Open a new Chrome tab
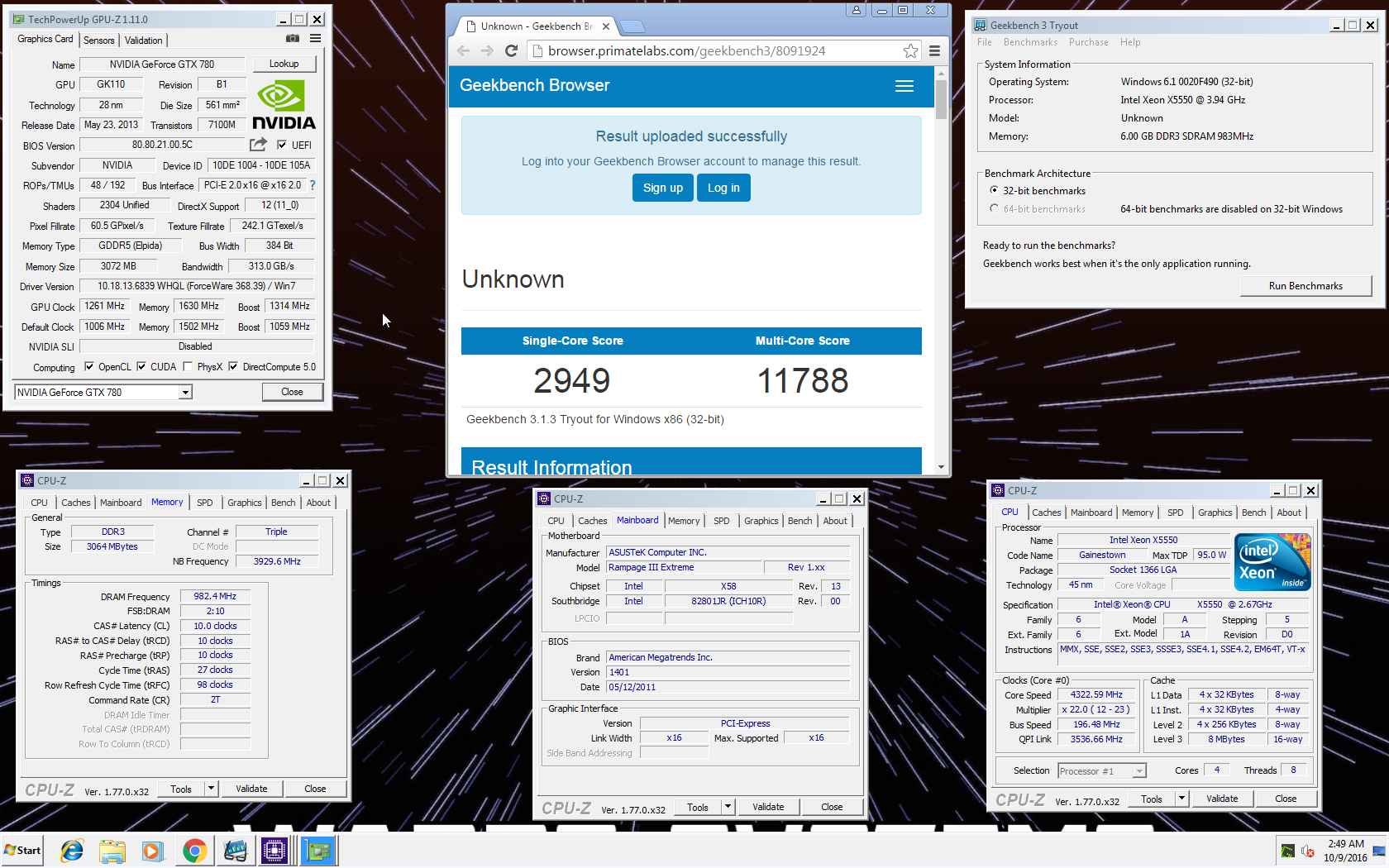Image resolution: width=1389 pixels, height=868 pixels. coord(632,26)
